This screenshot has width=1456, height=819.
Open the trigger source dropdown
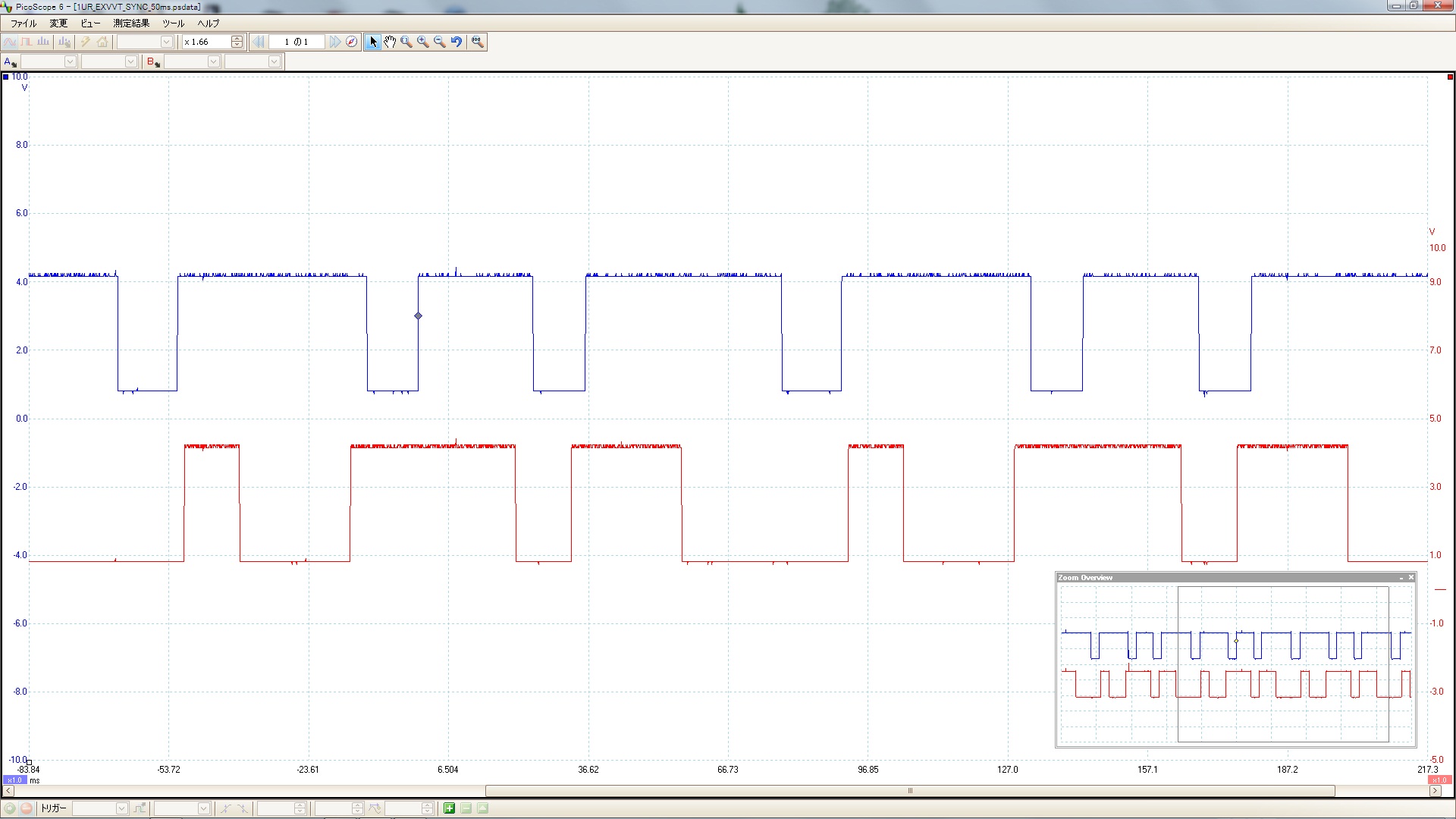tap(182, 808)
